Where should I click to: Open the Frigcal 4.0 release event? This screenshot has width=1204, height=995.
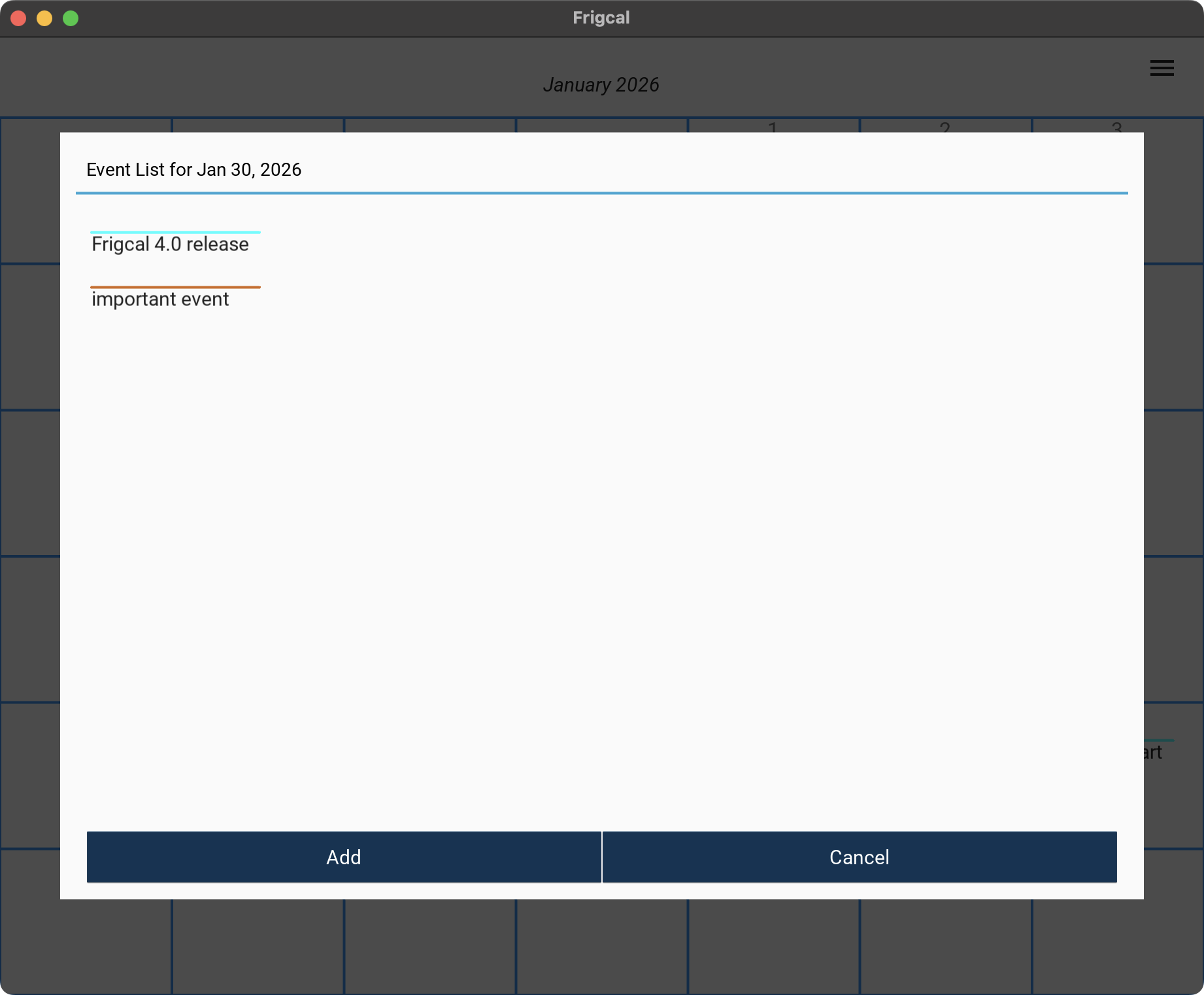pos(170,245)
